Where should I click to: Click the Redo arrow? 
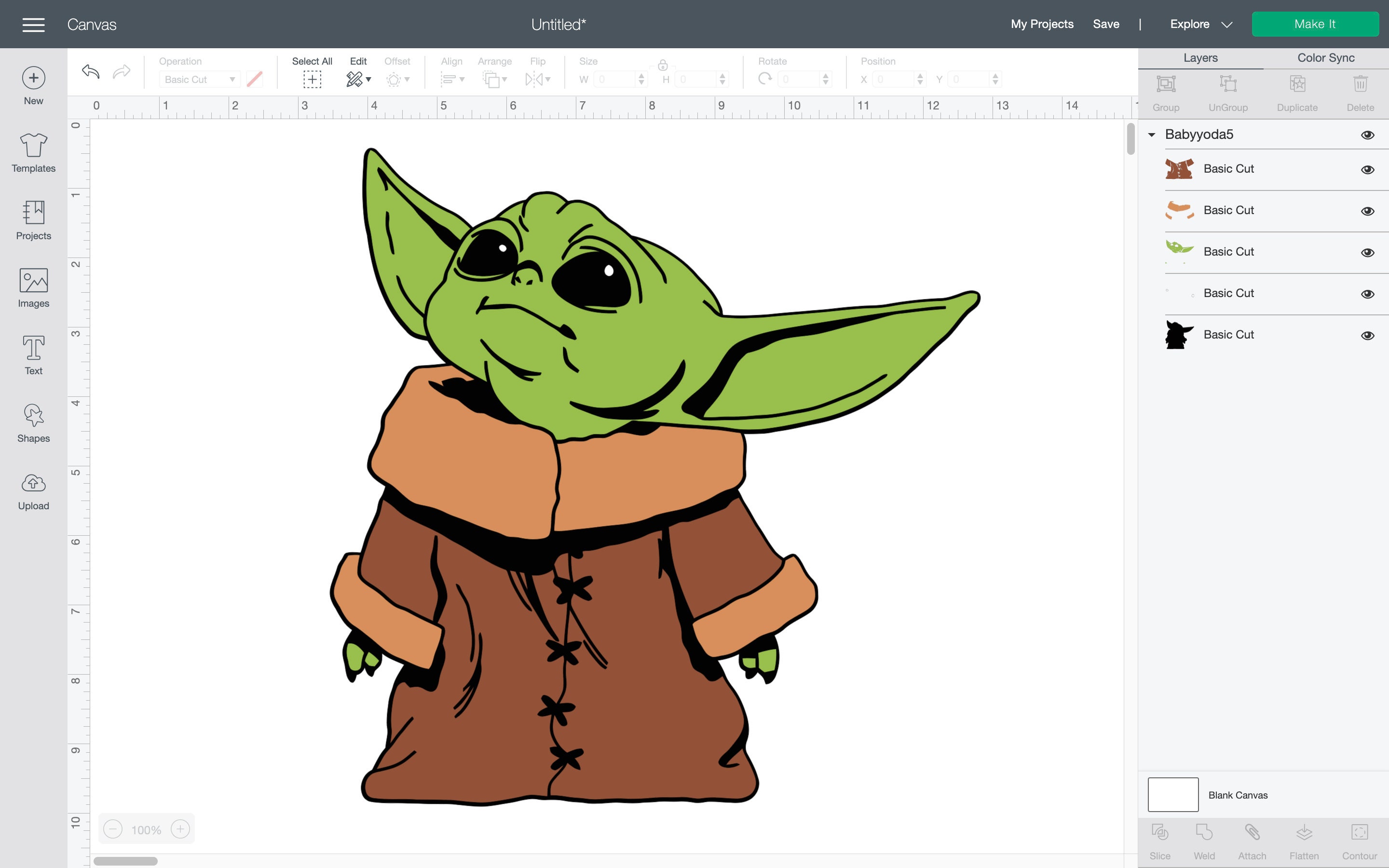[122, 71]
